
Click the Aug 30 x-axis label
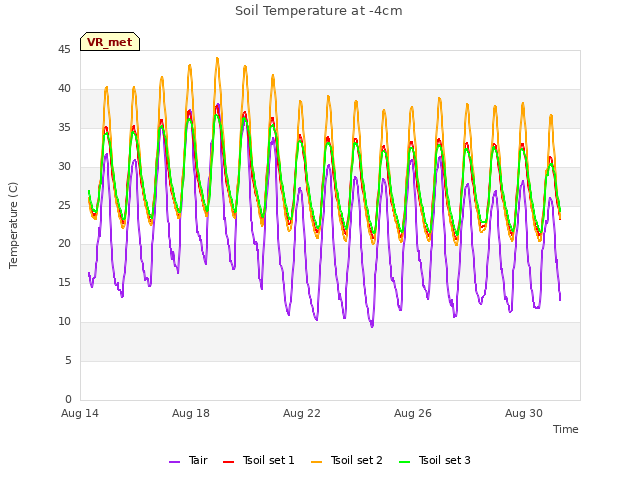tap(524, 413)
